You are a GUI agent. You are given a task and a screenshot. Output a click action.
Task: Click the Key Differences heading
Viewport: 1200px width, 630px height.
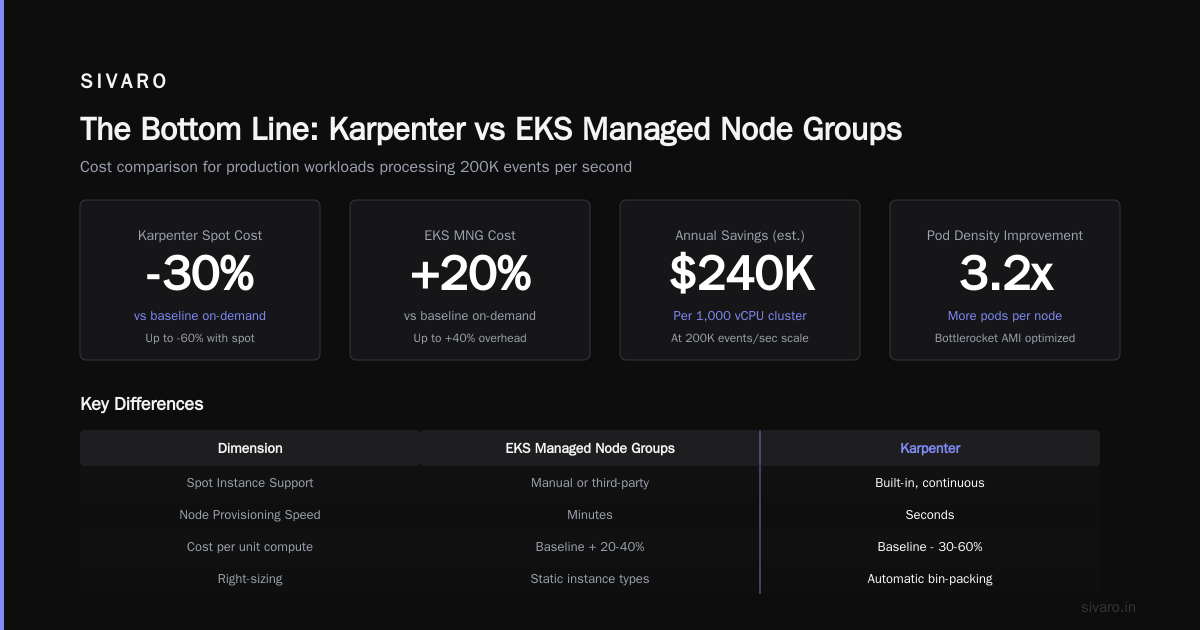click(142, 404)
